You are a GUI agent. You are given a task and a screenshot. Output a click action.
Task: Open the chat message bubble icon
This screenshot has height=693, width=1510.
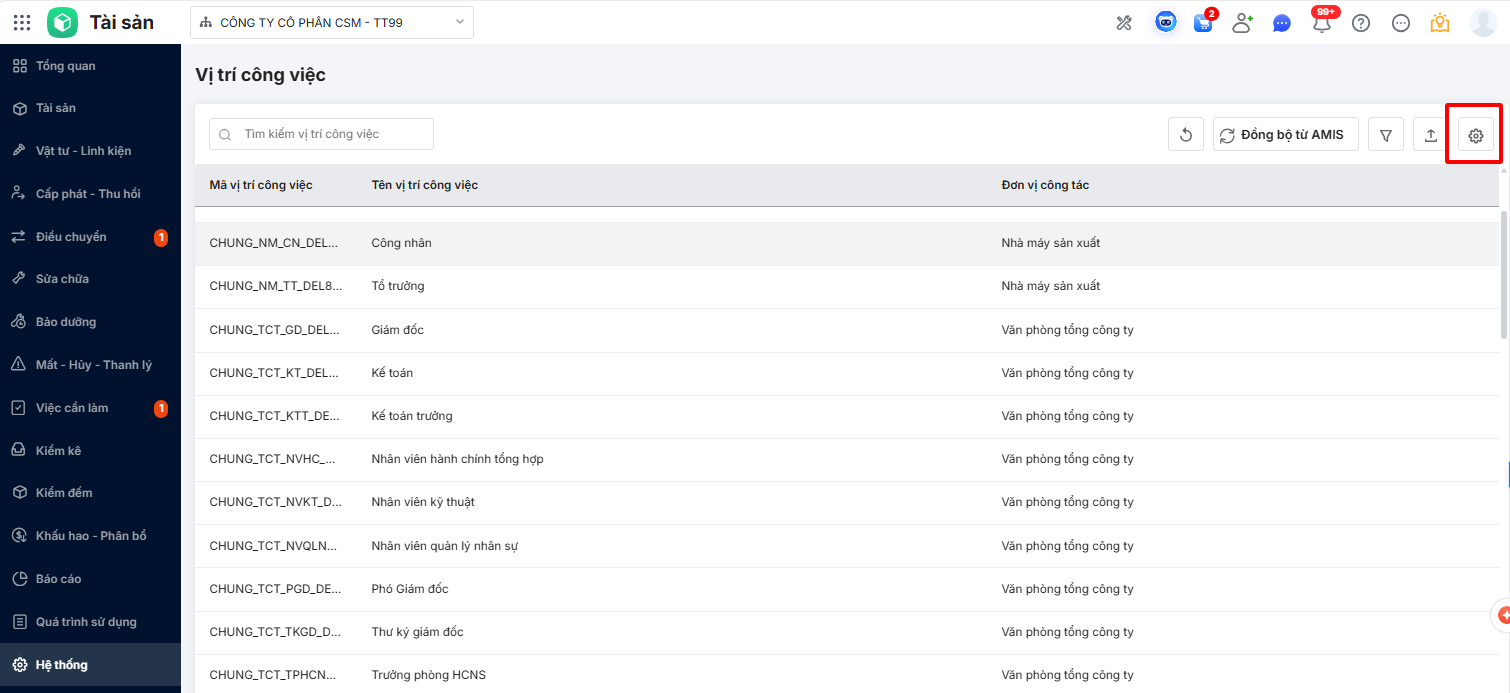coord(1282,23)
